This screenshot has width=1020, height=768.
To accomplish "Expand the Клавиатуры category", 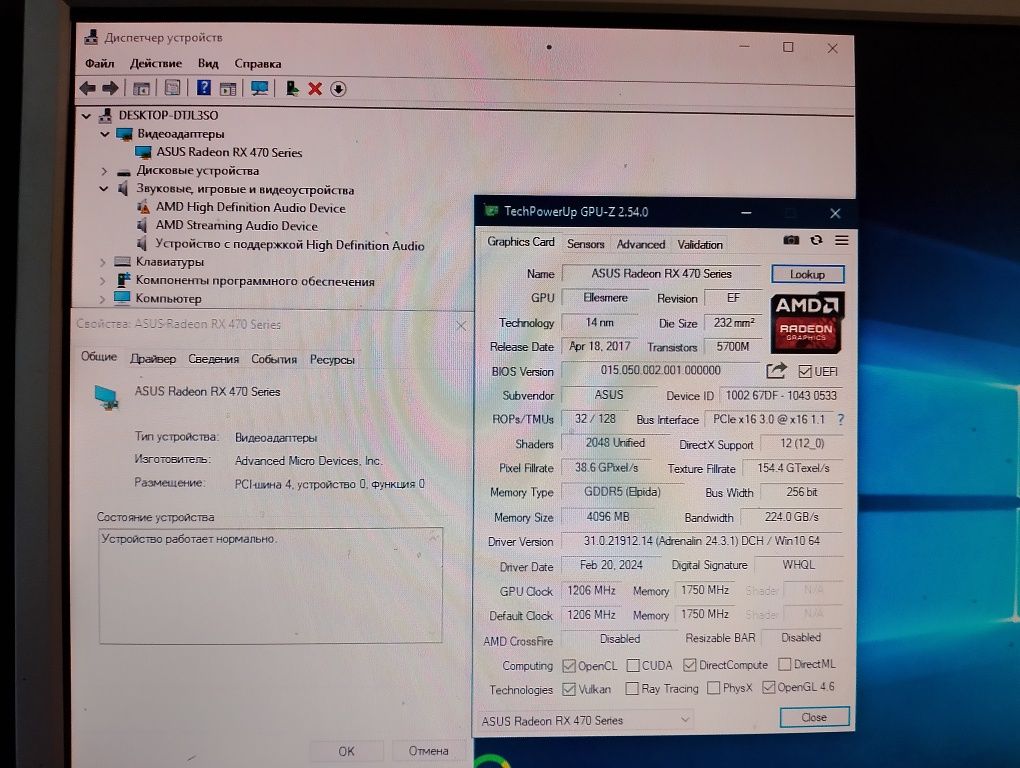I will pos(103,262).
